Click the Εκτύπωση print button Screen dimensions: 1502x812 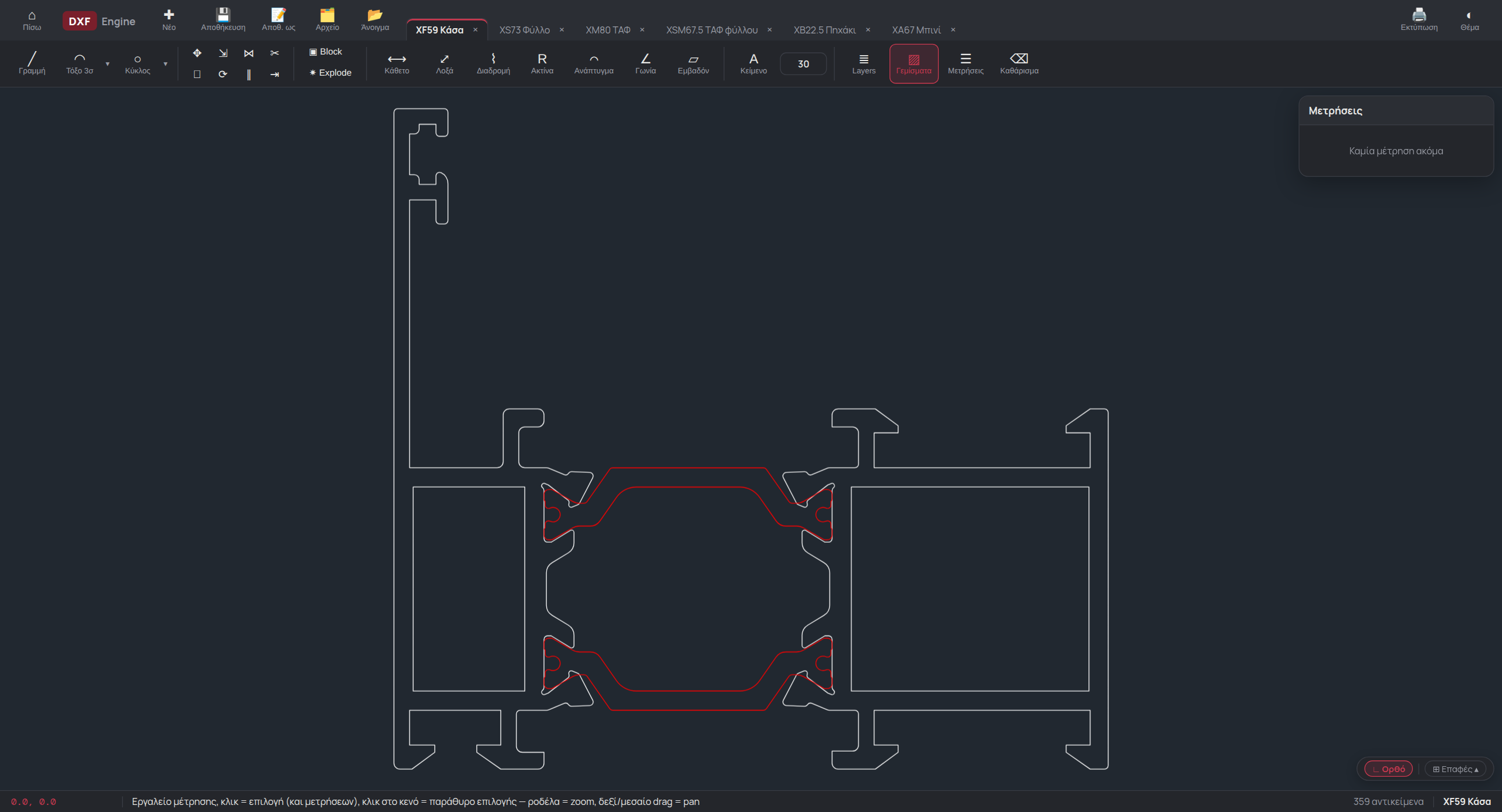click(1419, 21)
